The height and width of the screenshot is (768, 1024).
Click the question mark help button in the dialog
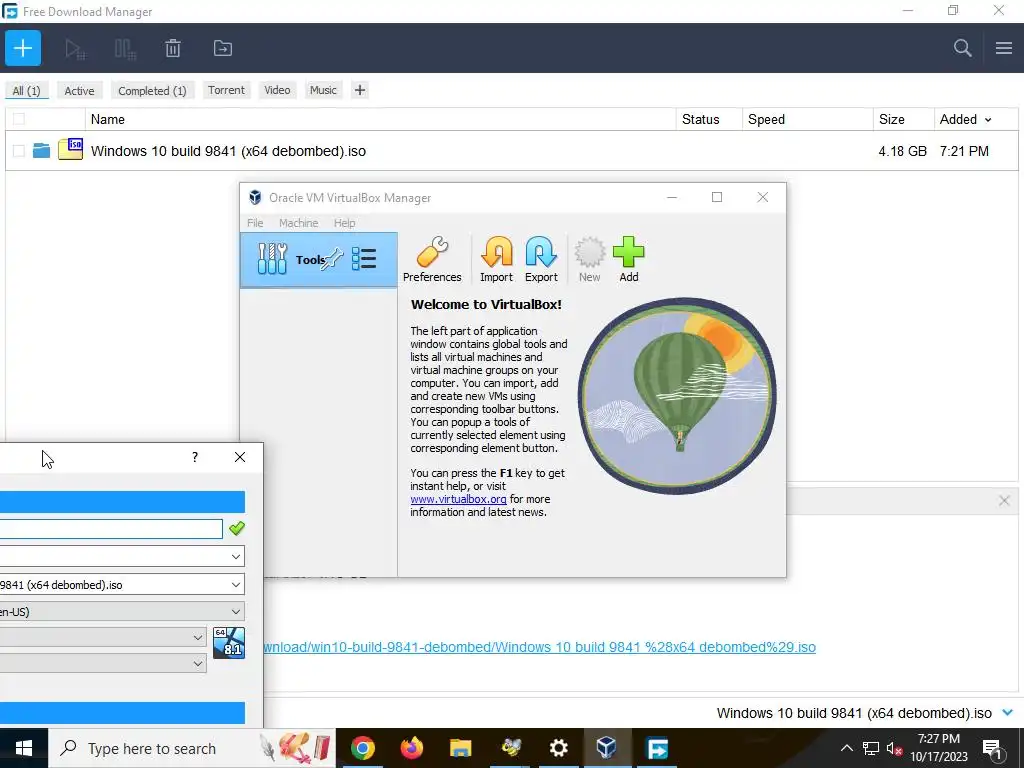click(x=195, y=457)
